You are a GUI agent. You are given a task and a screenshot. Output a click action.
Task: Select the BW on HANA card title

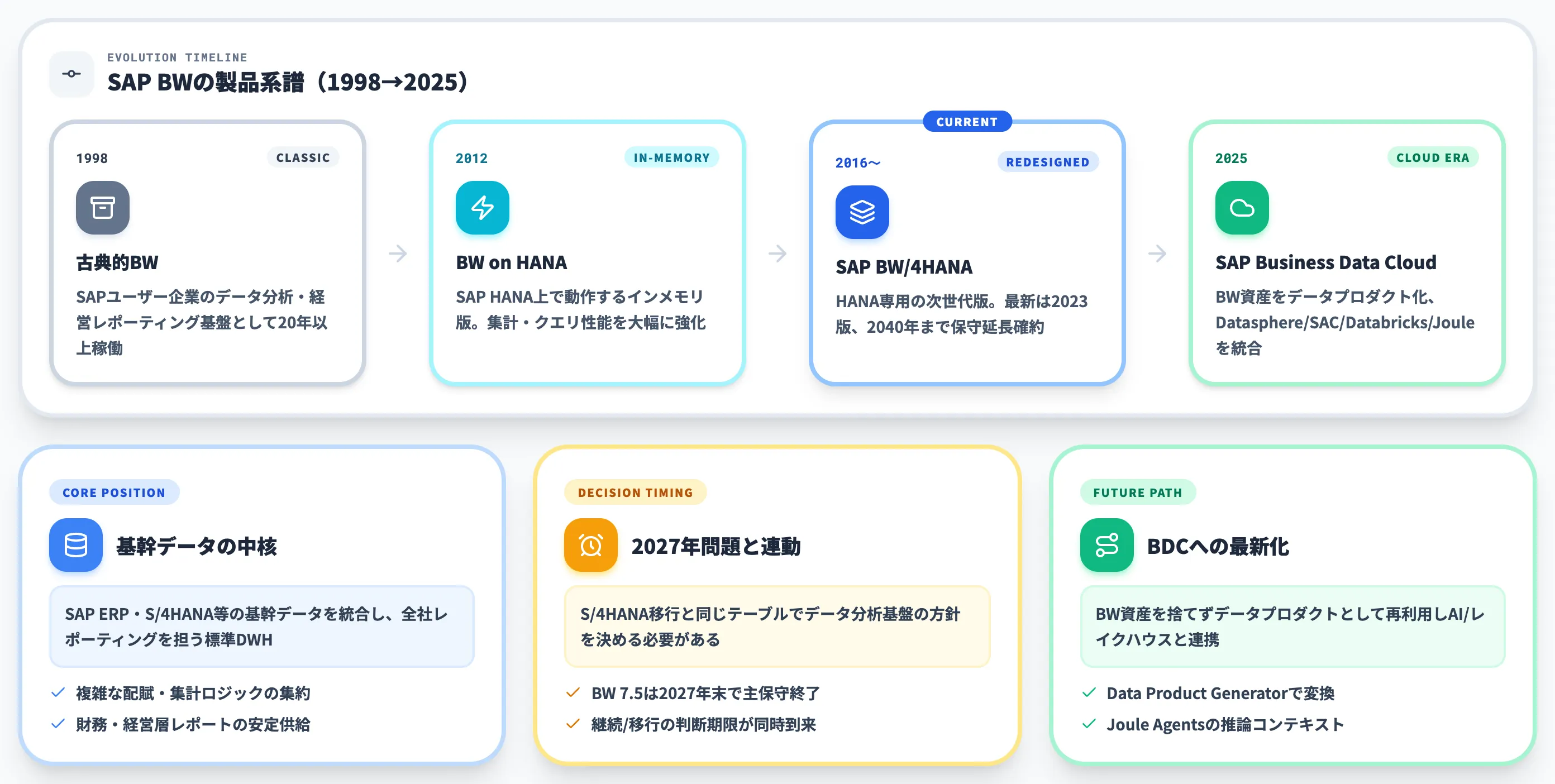[511, 262]
